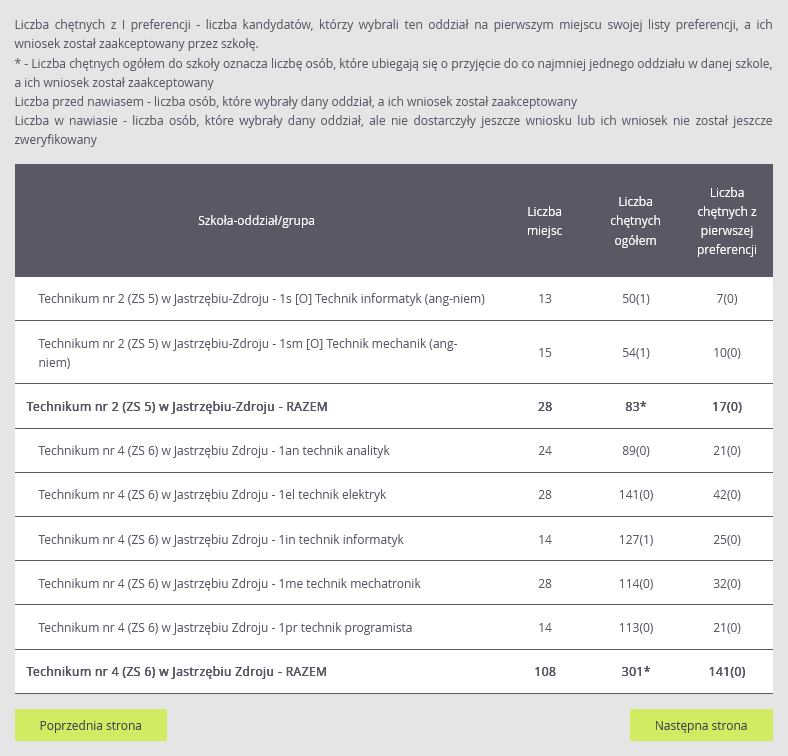
Task: Select the '1el technik elektryk' row
Action: (x=212, y=495)
